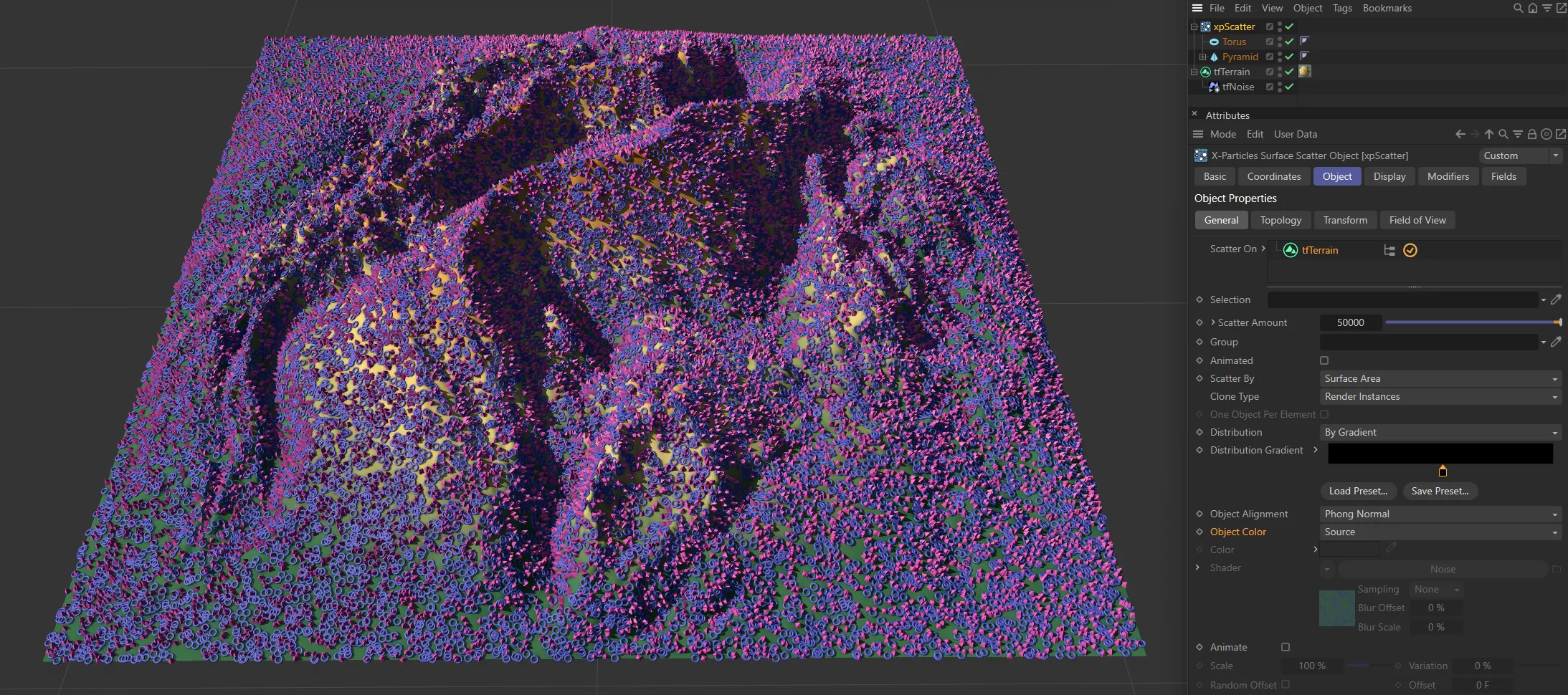Select the tfNoise icon in the outliner
Screen dimensions: 1568x695
click(x=1215, y=87)
